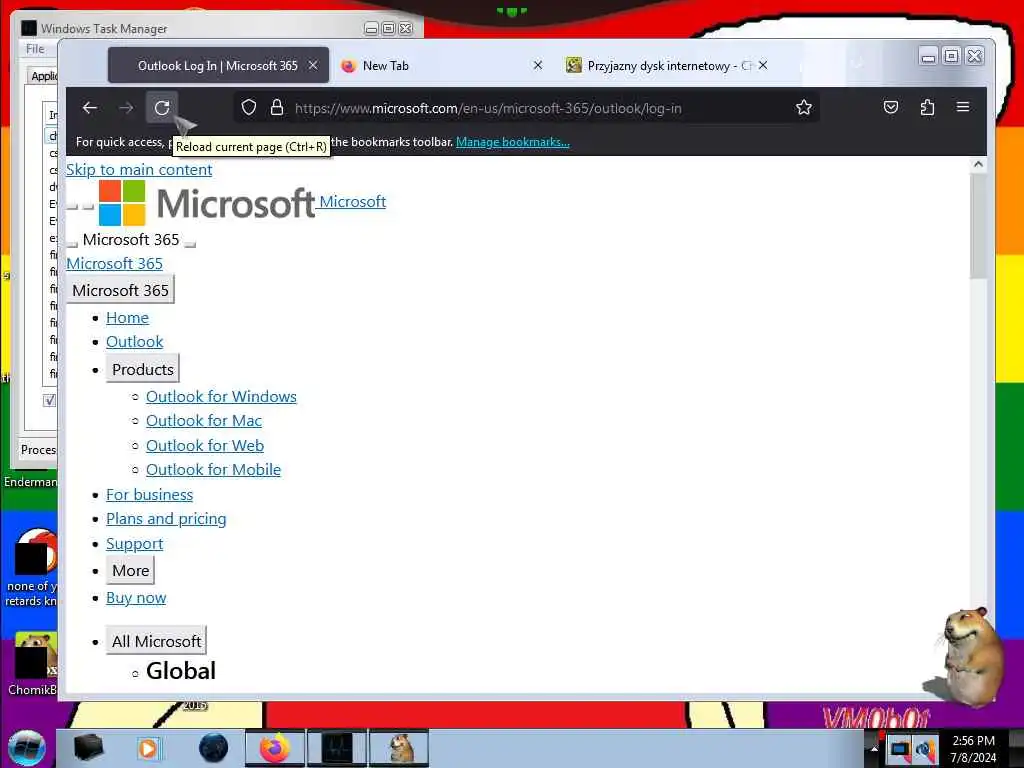Image resolution: width=1024 pixels, height=768 pixels.
Task: Open the Firefox hamburger application menu
Action: coord(963,107)
